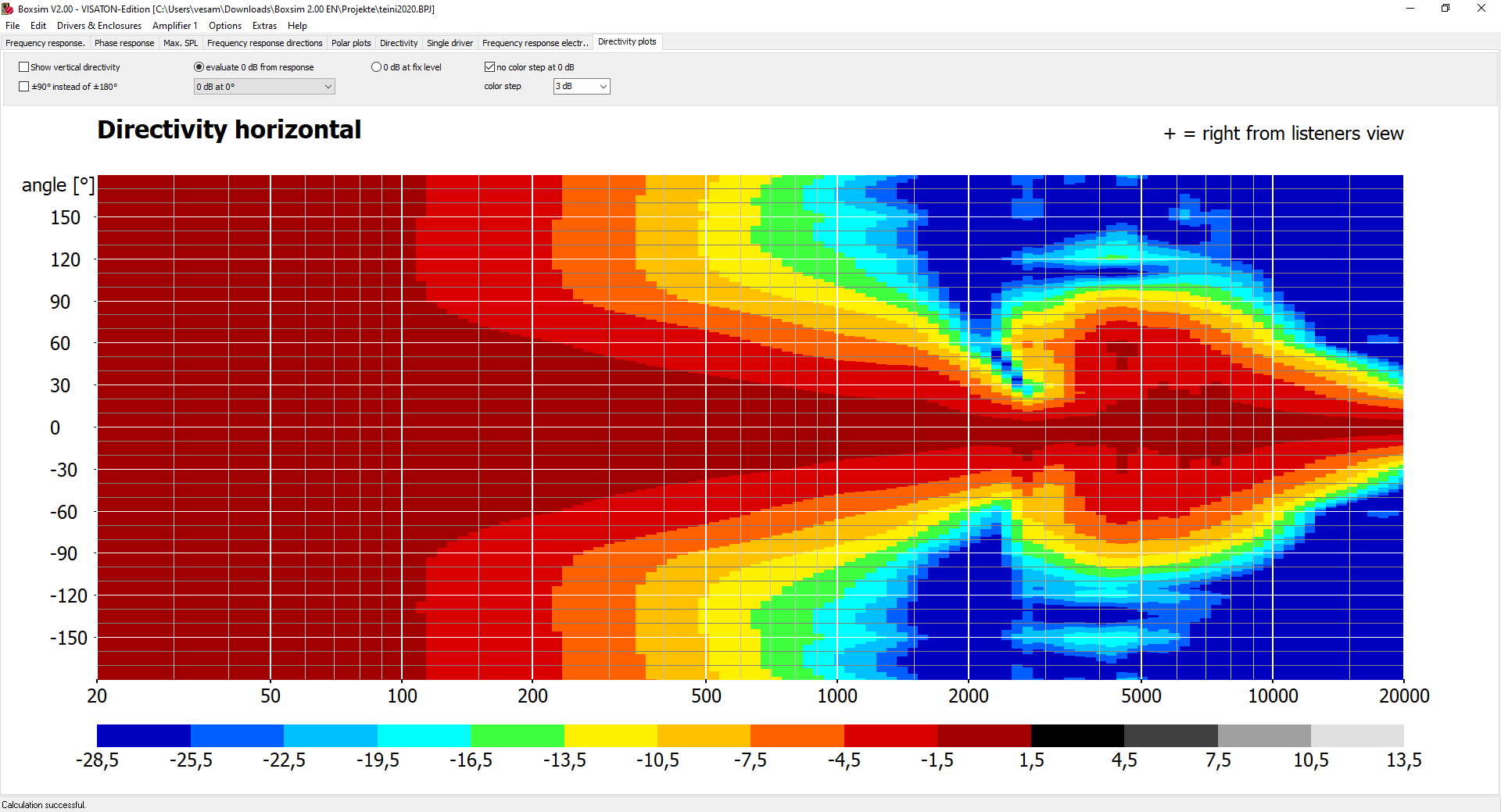This screenshot has width=1501, height=812.
Task: Open the Drivers & Enclosures menu
Action: [99, 26]
